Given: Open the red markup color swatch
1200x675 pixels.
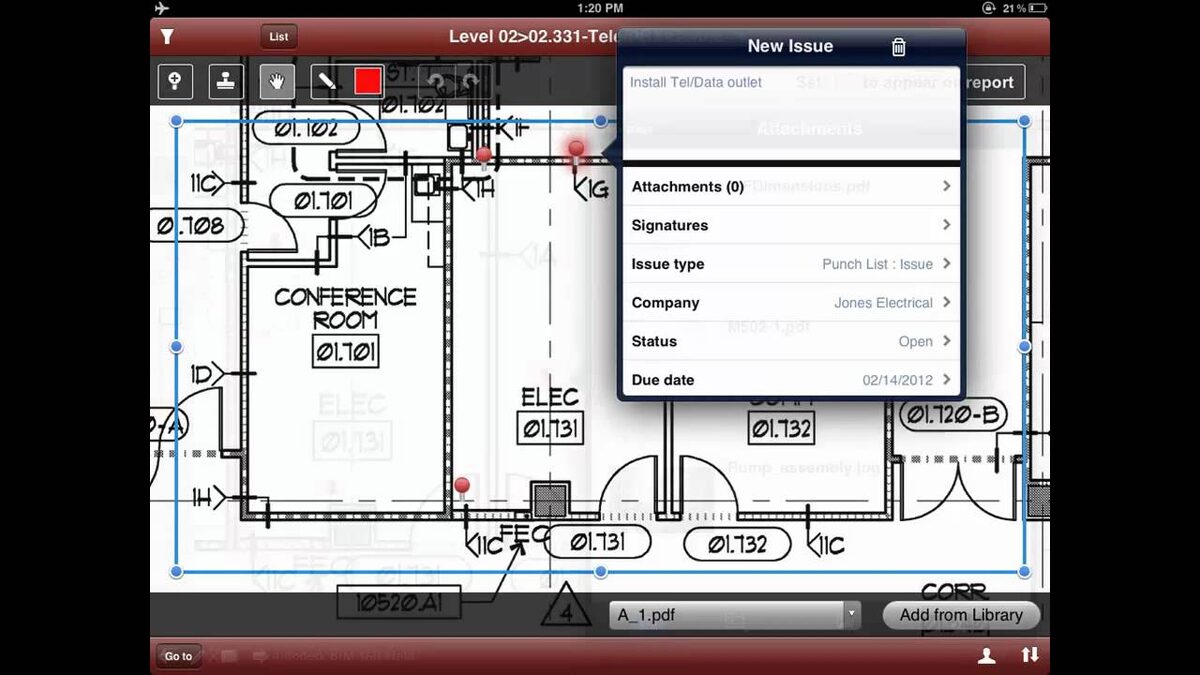Looking at the screenshot, I should (368, 81).
